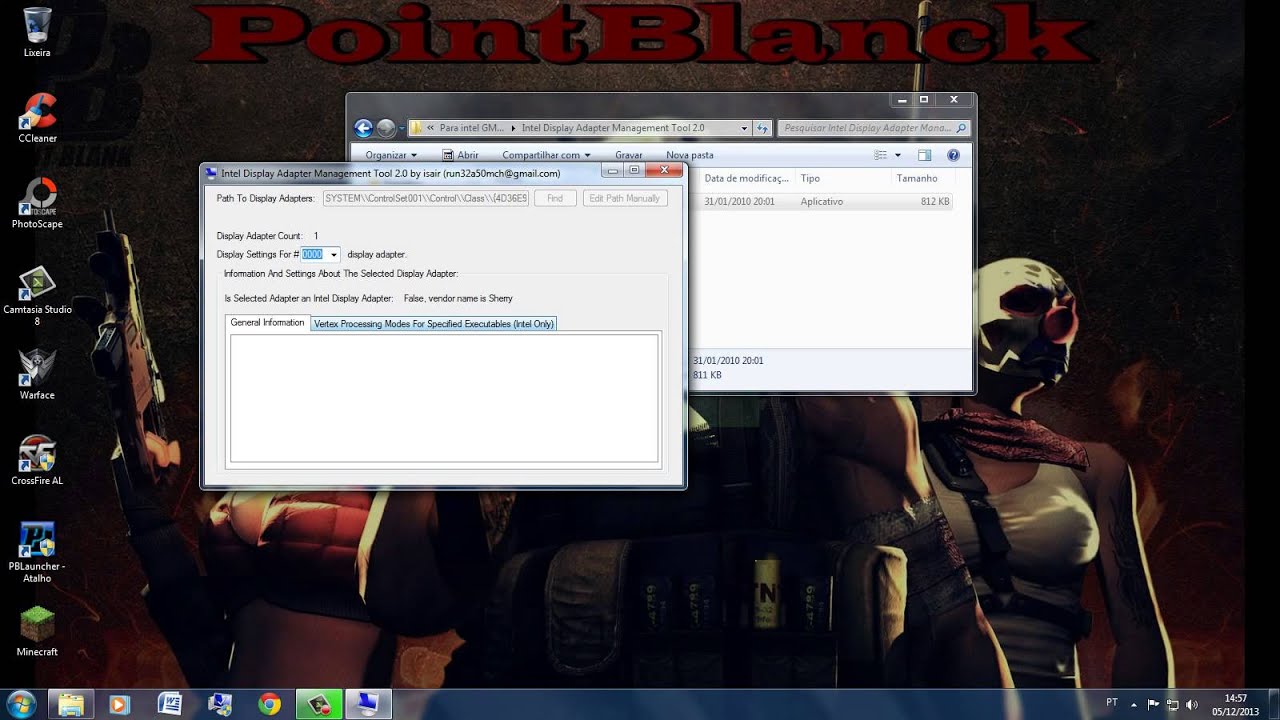
Task: Select Intel Display Adapter tool taskbar button
Action: tap(367, 704)
